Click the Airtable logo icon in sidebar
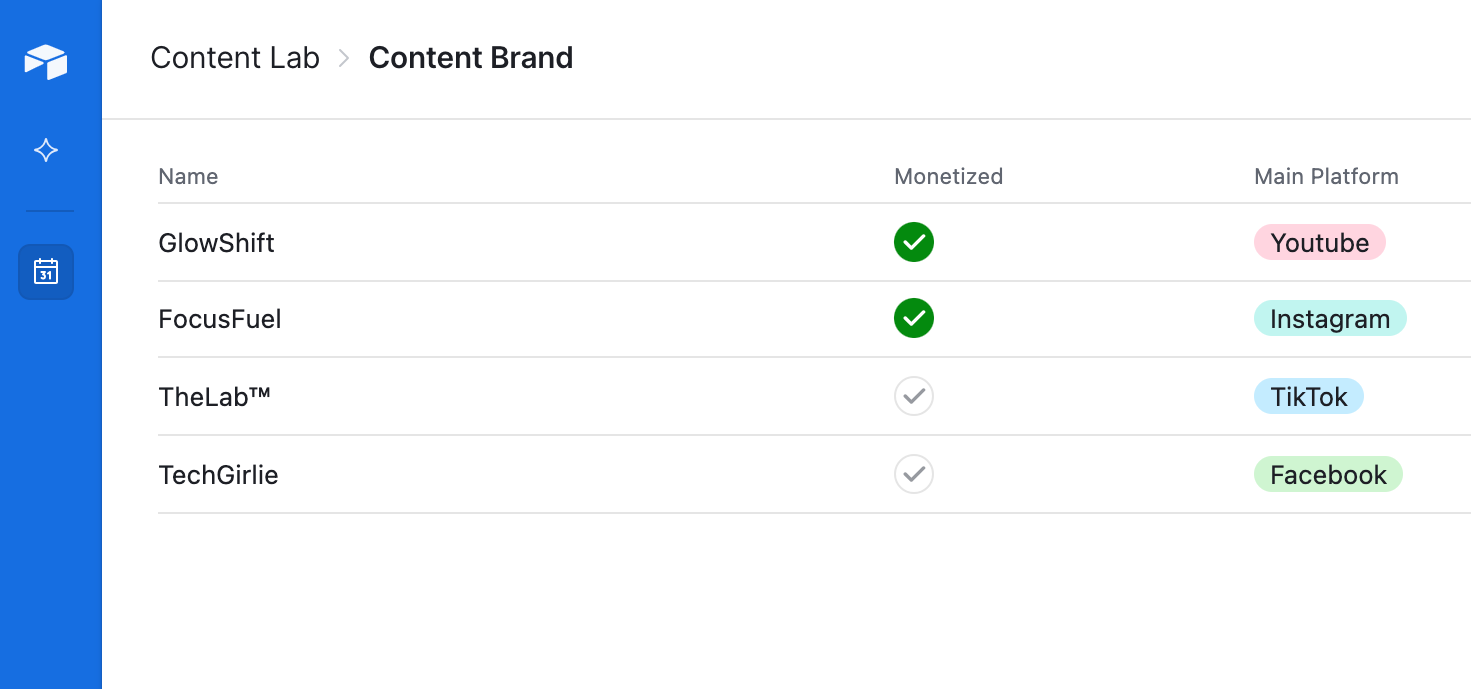Image resolution: width=1471 pixels, height=689 pixels. tap(46, 62)
